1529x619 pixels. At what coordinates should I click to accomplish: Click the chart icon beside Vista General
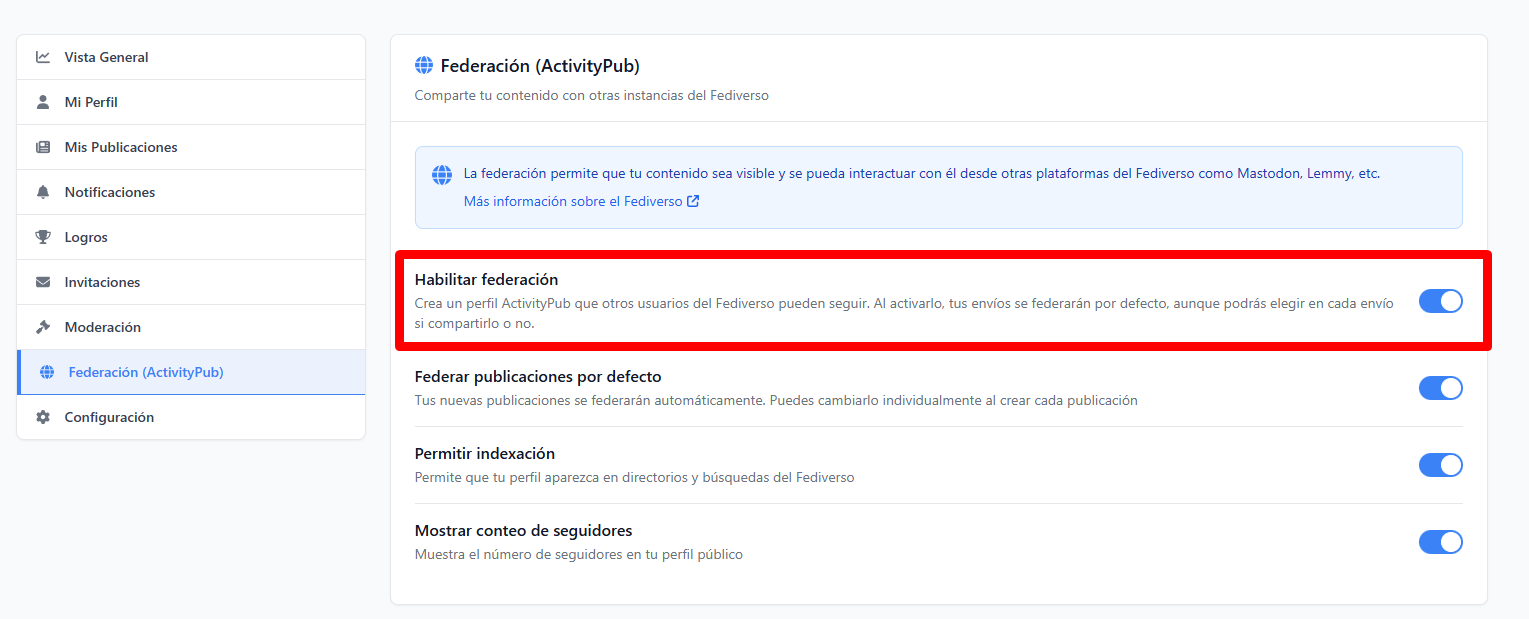43,57
